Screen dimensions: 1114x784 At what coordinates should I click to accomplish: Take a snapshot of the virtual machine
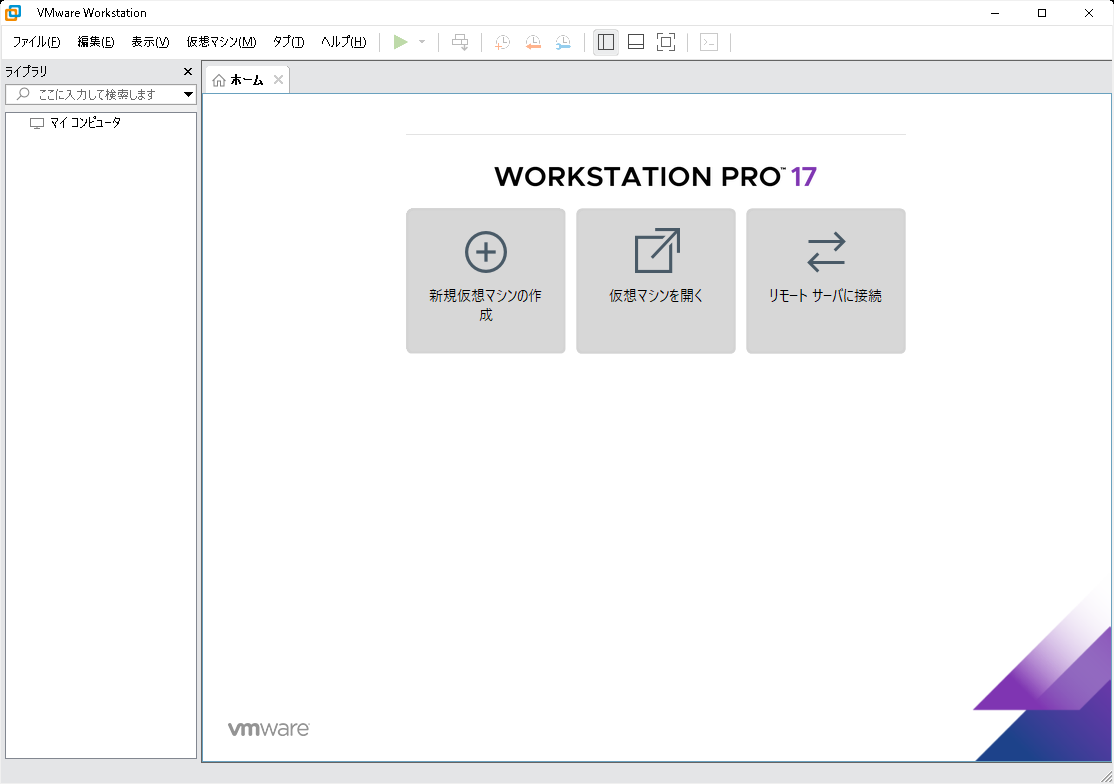502,41
